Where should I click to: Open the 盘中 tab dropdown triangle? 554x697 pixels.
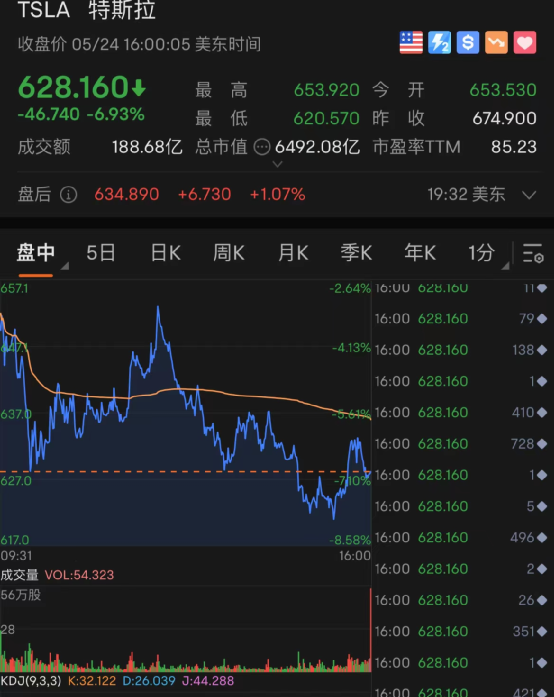tap(64, 266)
